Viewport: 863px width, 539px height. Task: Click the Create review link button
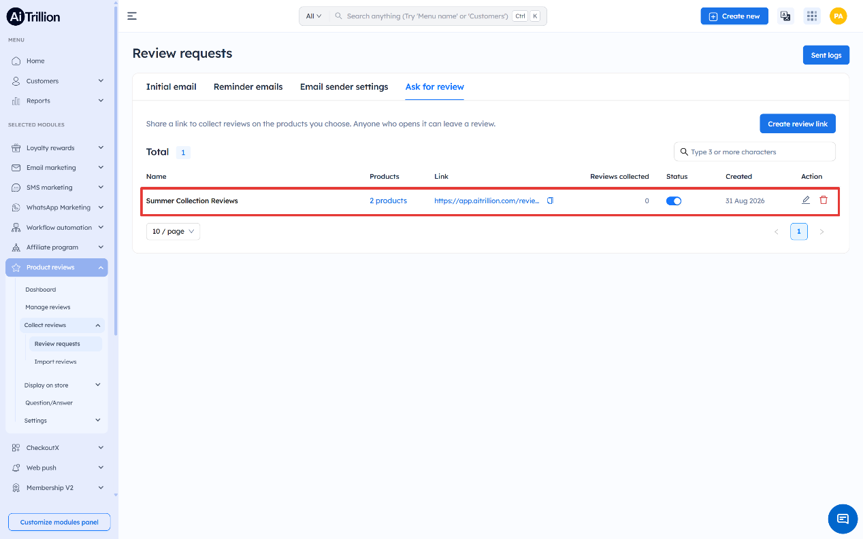pyautogui.click(x=798, y=124)
